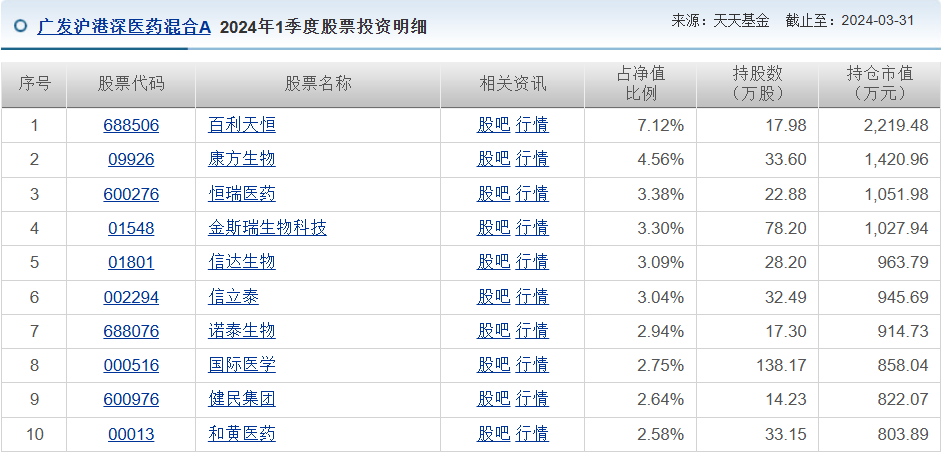The height and width of the screenshot is (461, 946).
Task: Open the 信达生物 stock name link
Action: (x=242, y=262)
